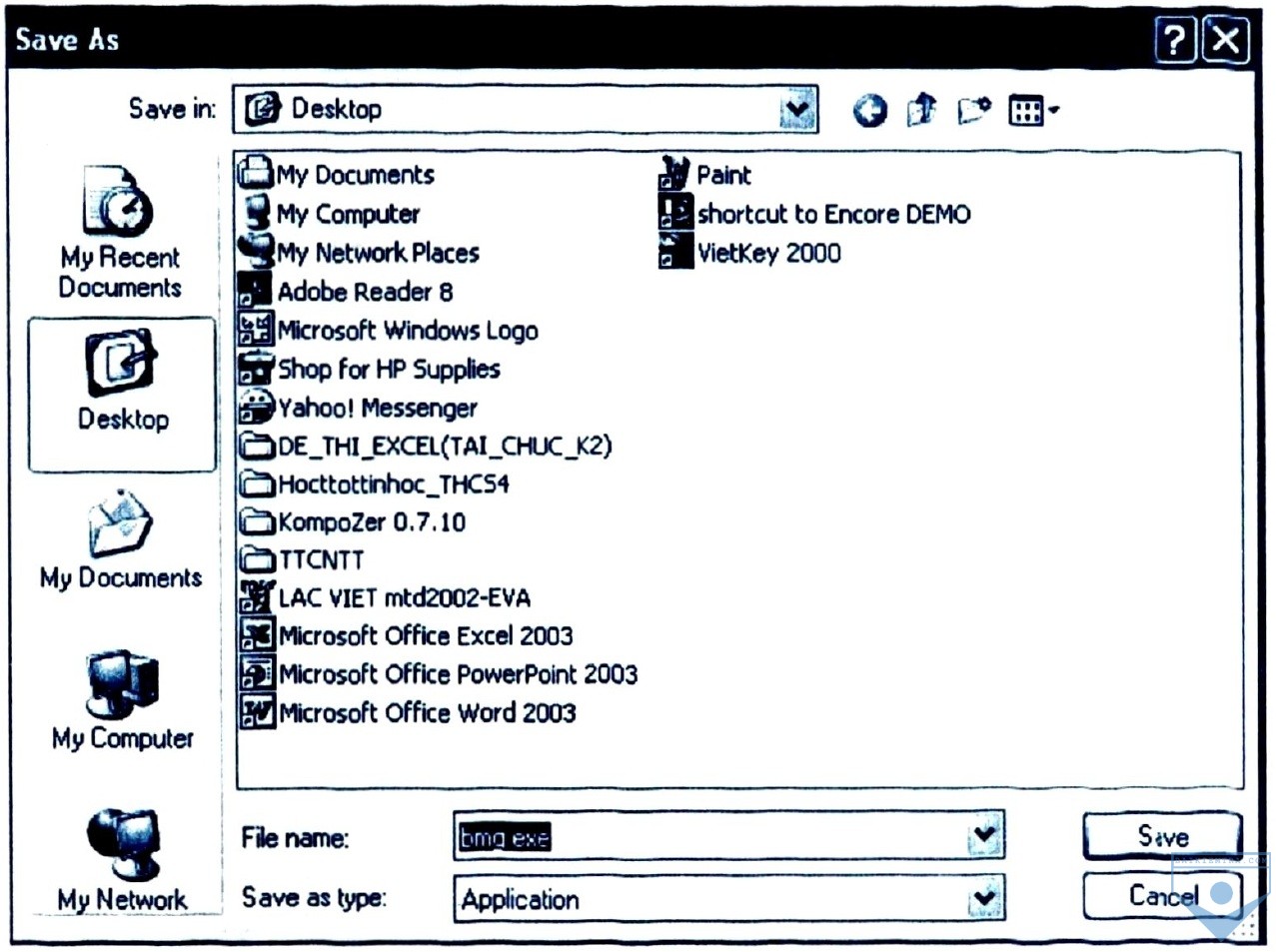The image size is (1276, 952).
Task: Select the Paint shortcut icon
Action: pyautogui.click(x=675, y=174)
